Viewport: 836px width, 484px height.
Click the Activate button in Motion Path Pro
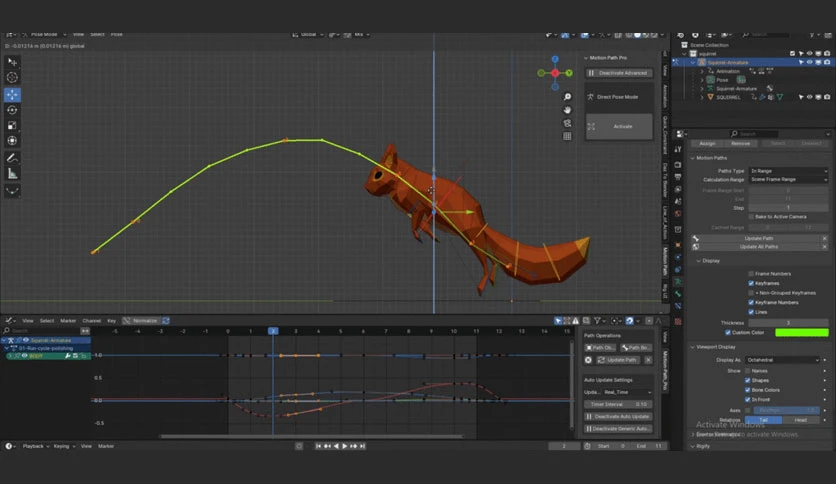619,126
